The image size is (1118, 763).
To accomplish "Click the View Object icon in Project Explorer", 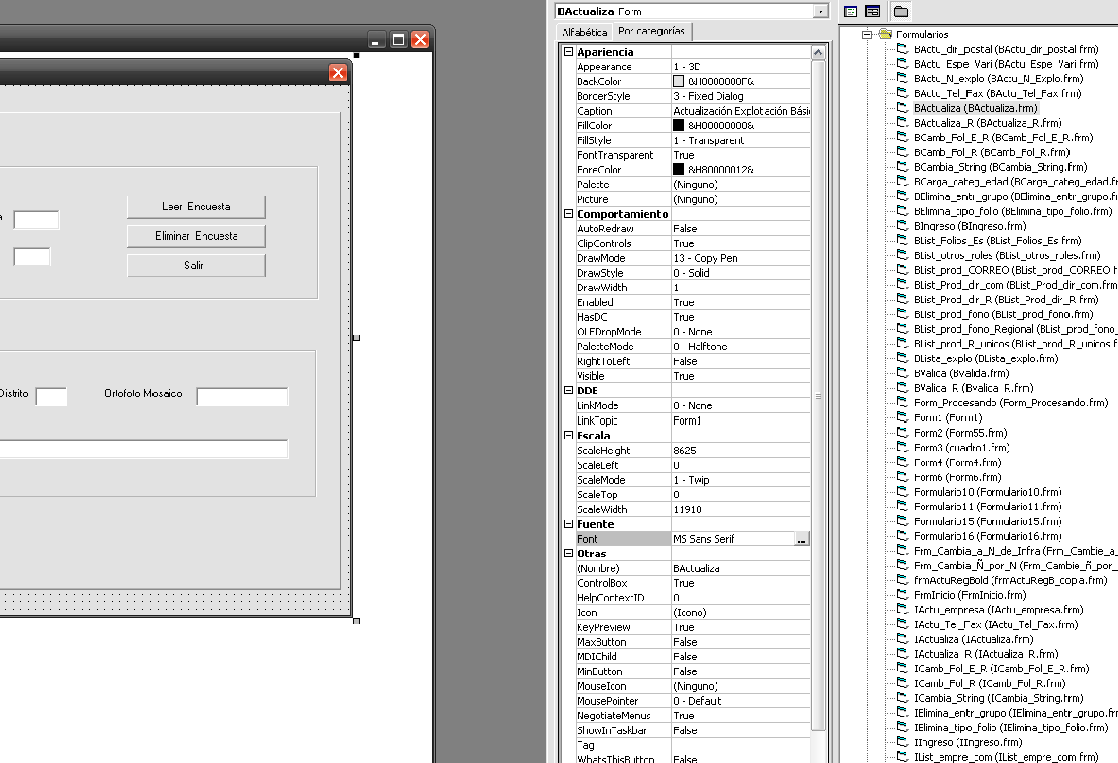I will pos(872,11).
